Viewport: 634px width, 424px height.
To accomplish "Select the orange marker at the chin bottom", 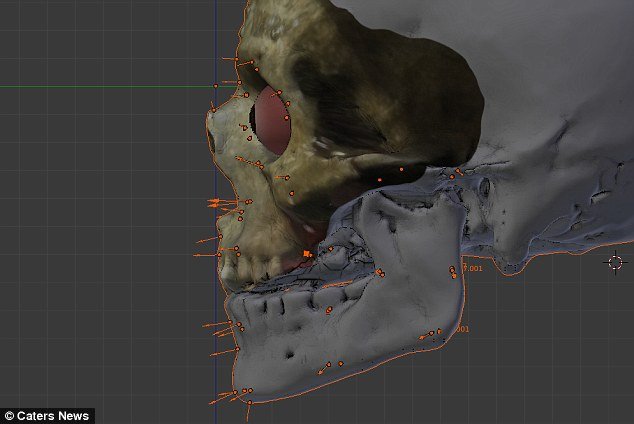I will coord(247,392).
